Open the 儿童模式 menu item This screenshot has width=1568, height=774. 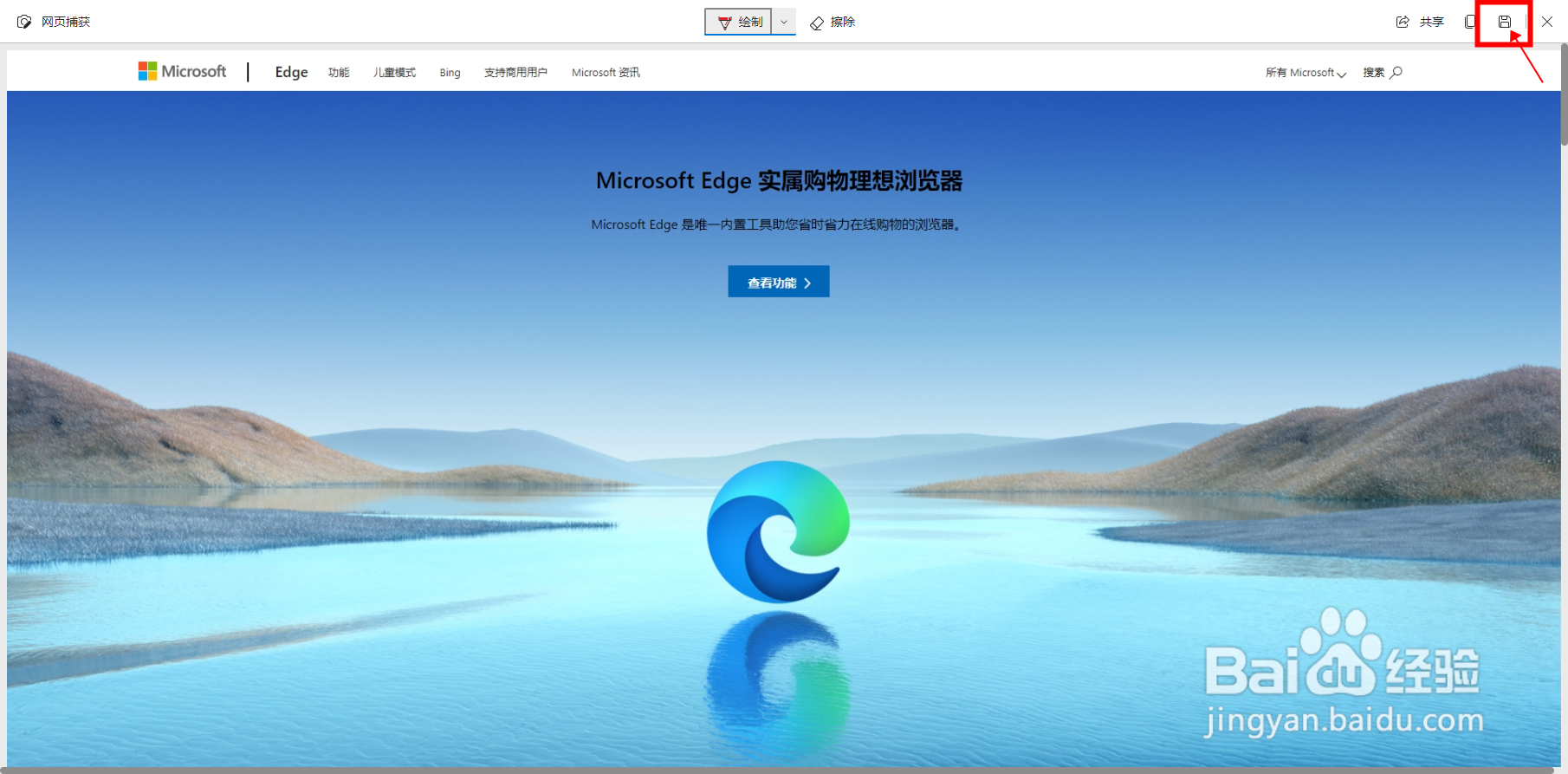click(x=394, y=73)
